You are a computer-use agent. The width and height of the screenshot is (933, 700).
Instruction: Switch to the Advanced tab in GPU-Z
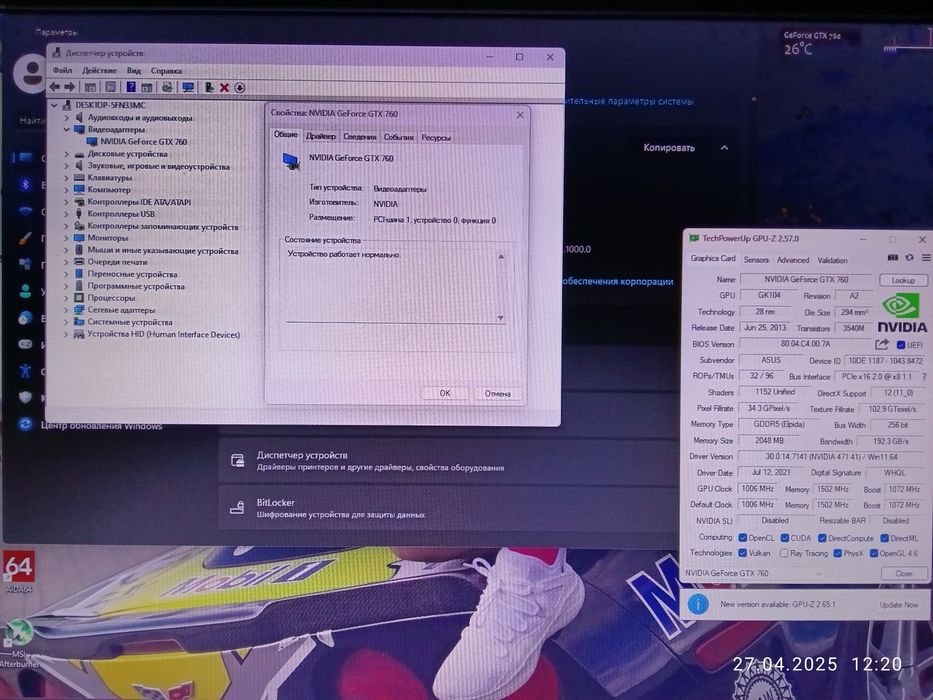click(x=793, y=260)
